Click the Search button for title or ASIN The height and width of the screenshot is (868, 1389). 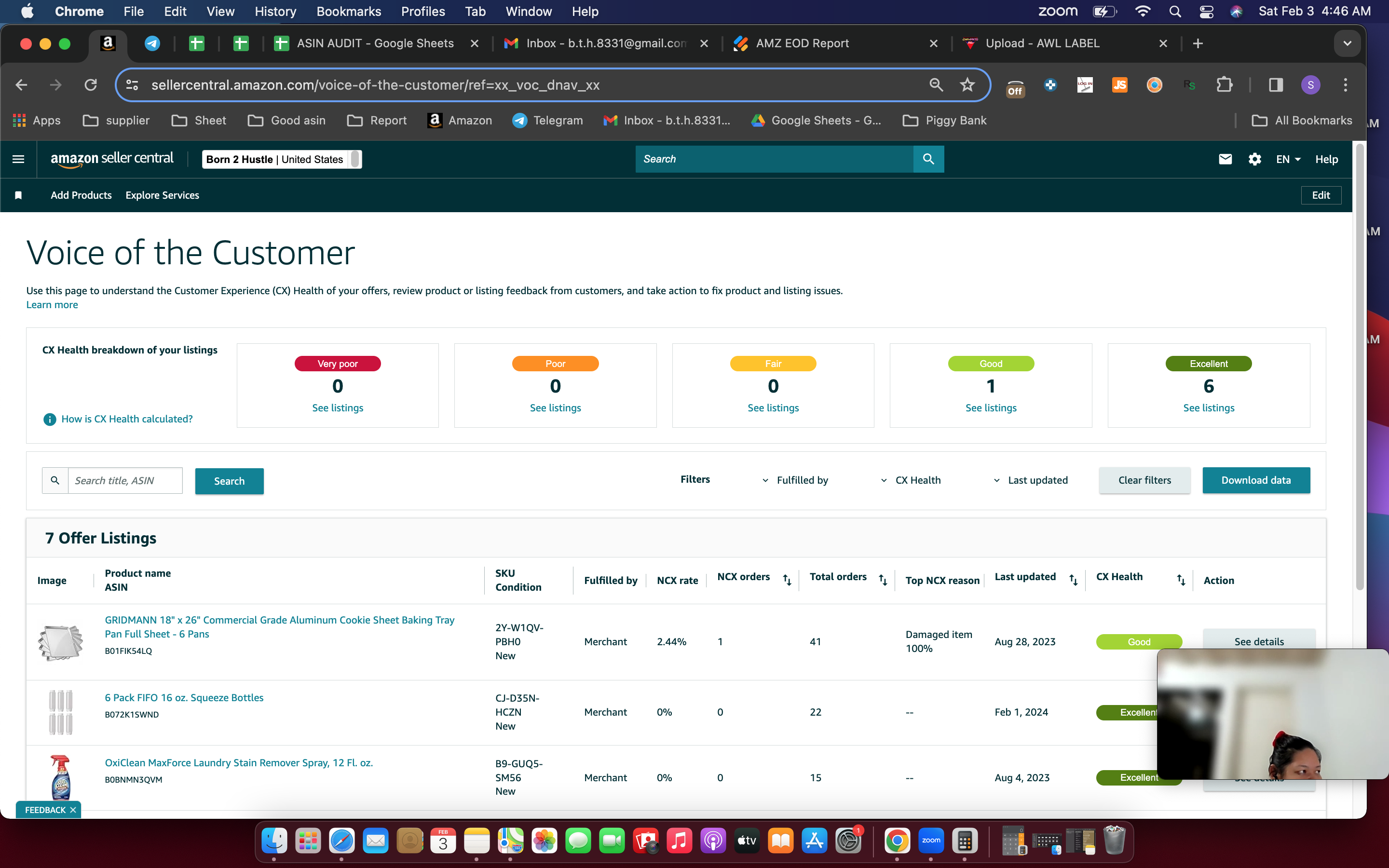click(x=229, y=481)
